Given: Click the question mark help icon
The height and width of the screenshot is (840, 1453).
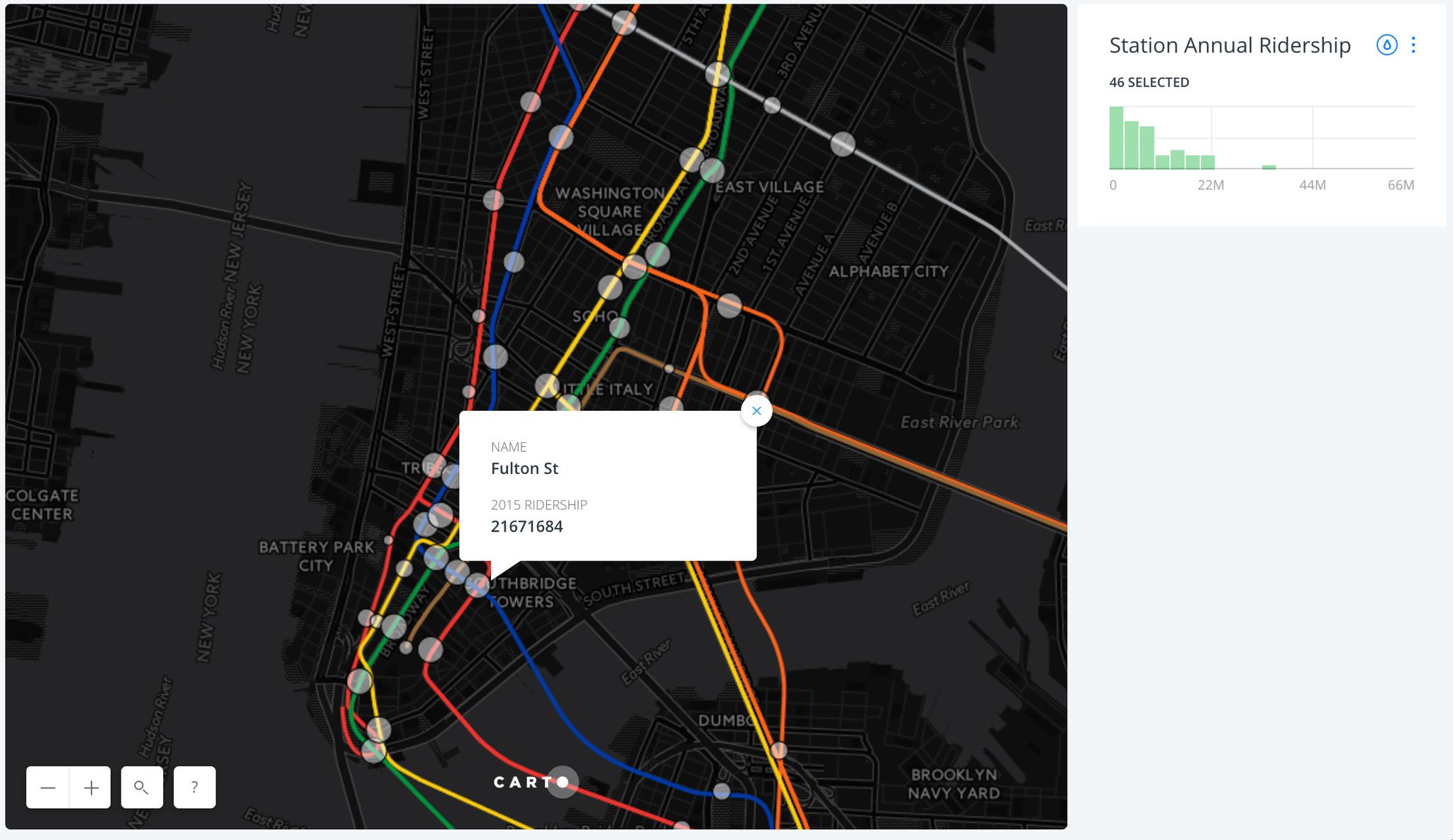Looking at the screenshot, I should (194, 786).
